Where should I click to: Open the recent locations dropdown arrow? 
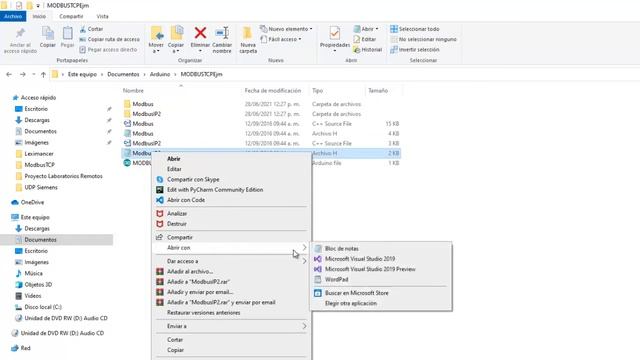(x=33, y=74)
